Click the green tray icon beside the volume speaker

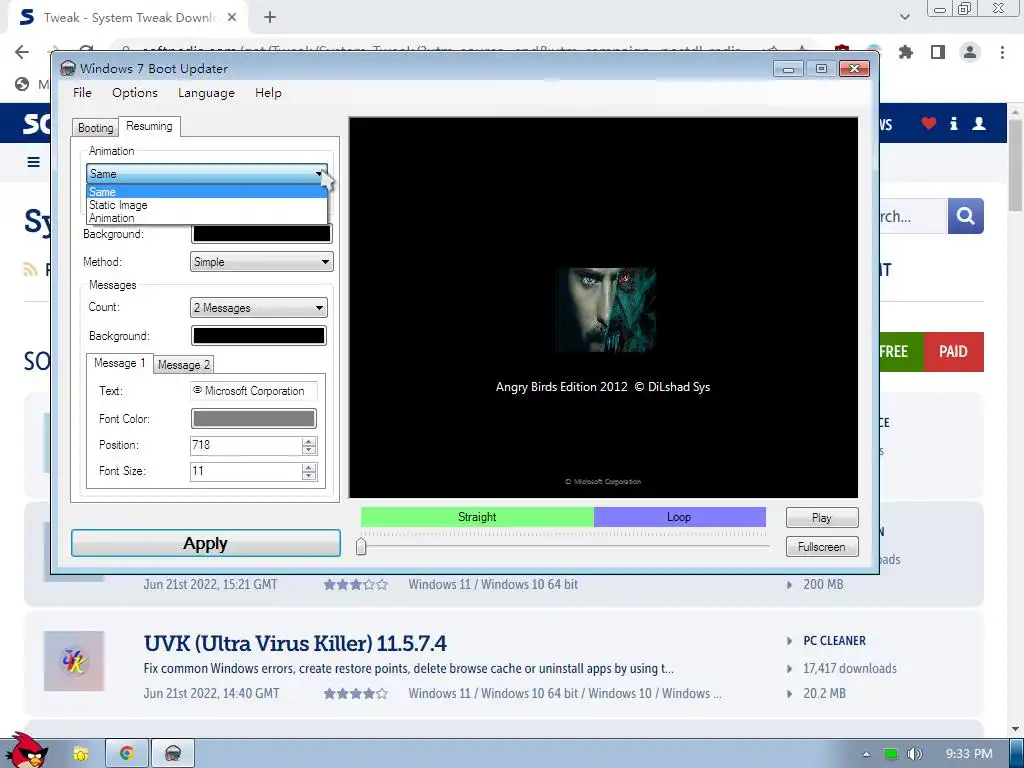coord(890,754)
